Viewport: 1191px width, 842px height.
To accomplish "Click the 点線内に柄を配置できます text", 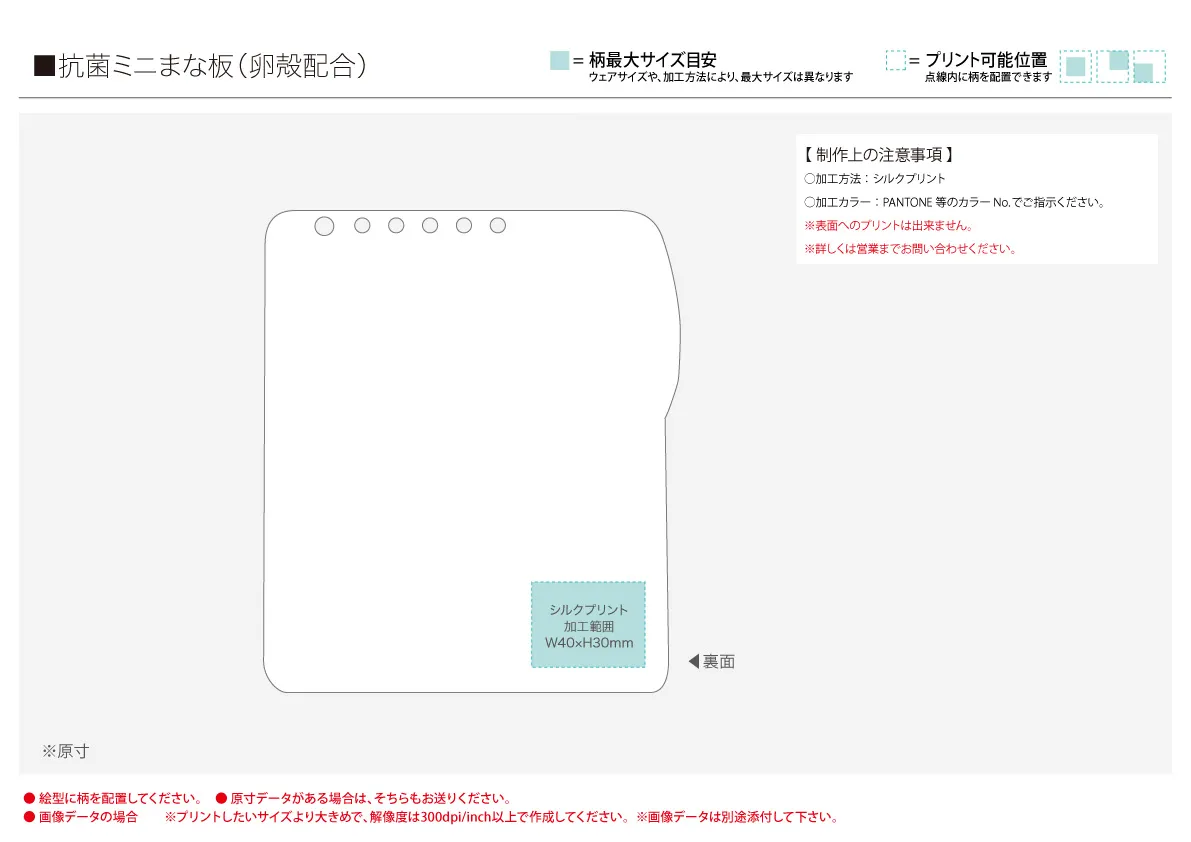I will (988, 77).
